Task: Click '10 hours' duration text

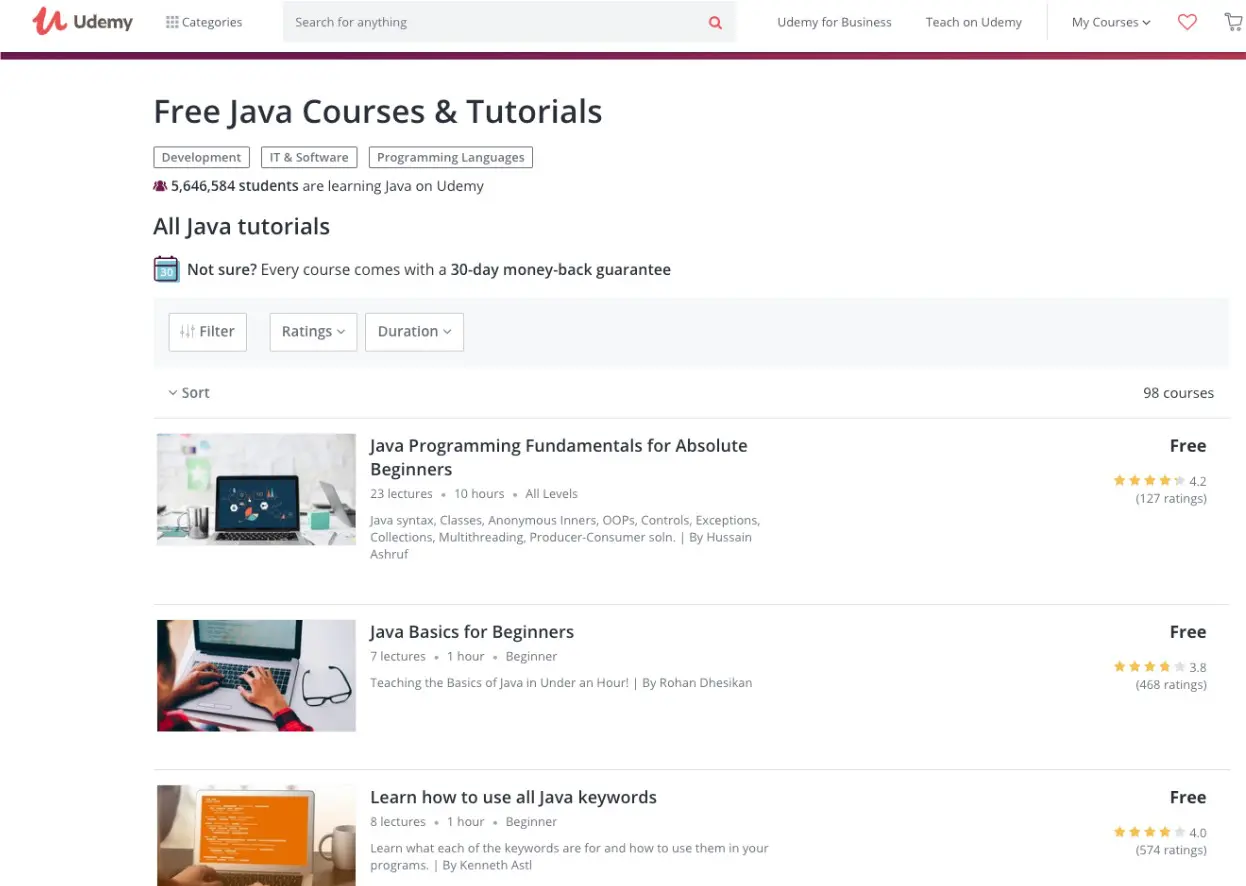Action: pyautogui.click(x=479, y=494)
